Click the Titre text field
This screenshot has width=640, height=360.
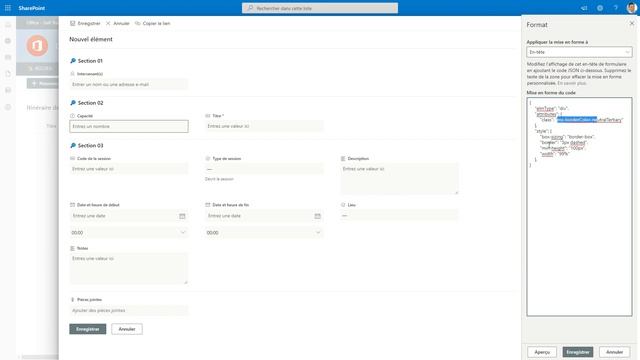tap(264, 126)
